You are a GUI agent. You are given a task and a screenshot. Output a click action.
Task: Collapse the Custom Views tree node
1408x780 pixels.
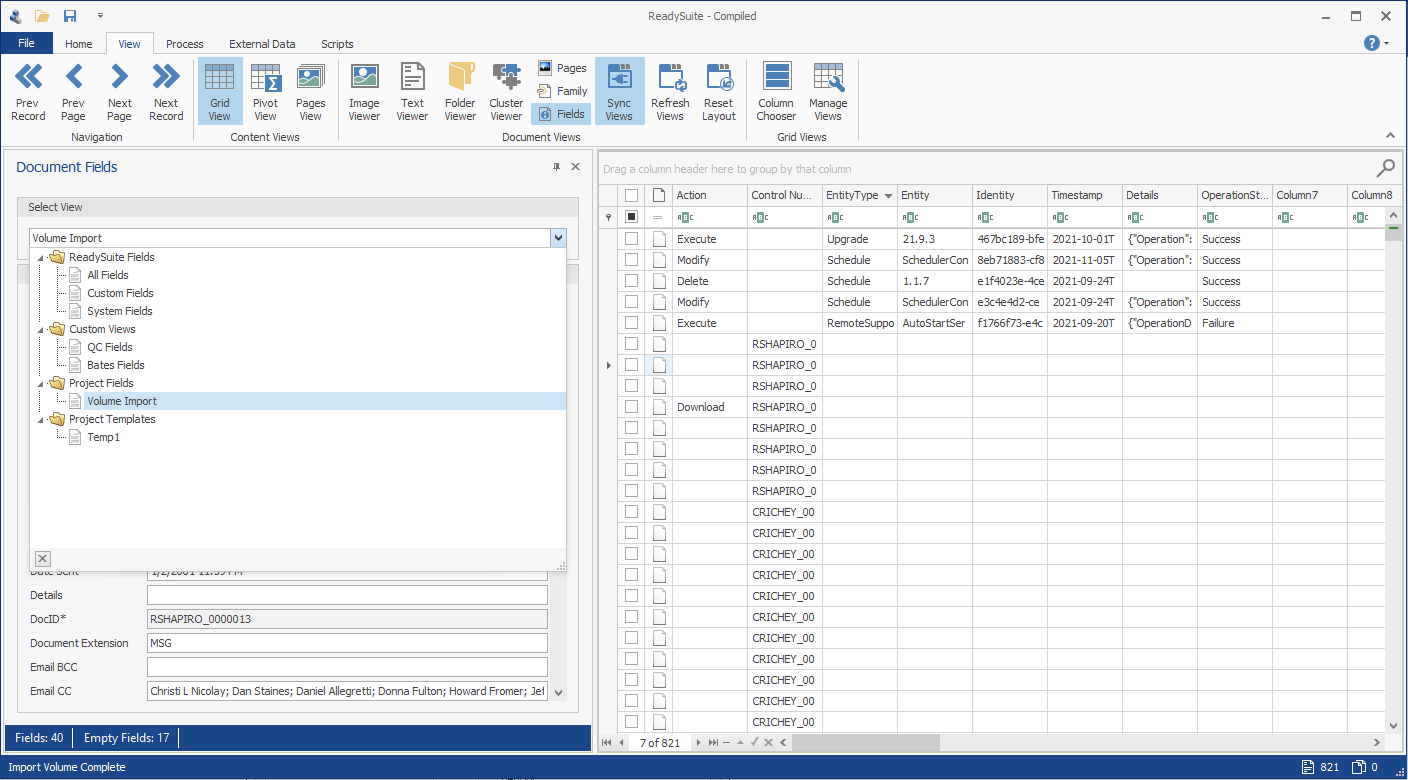(41, 329)
